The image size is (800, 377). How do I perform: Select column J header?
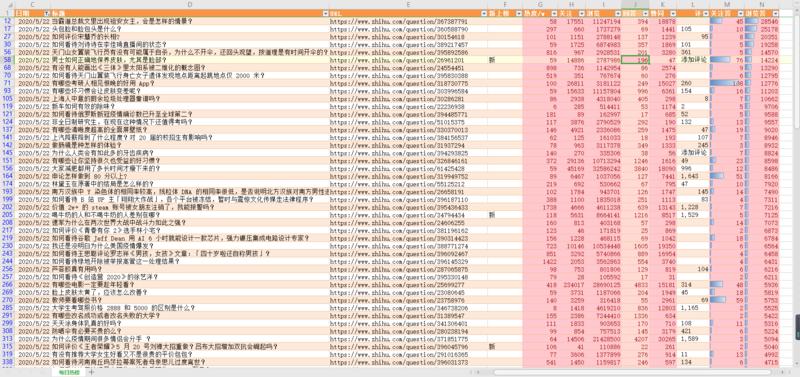coord(635,4)
